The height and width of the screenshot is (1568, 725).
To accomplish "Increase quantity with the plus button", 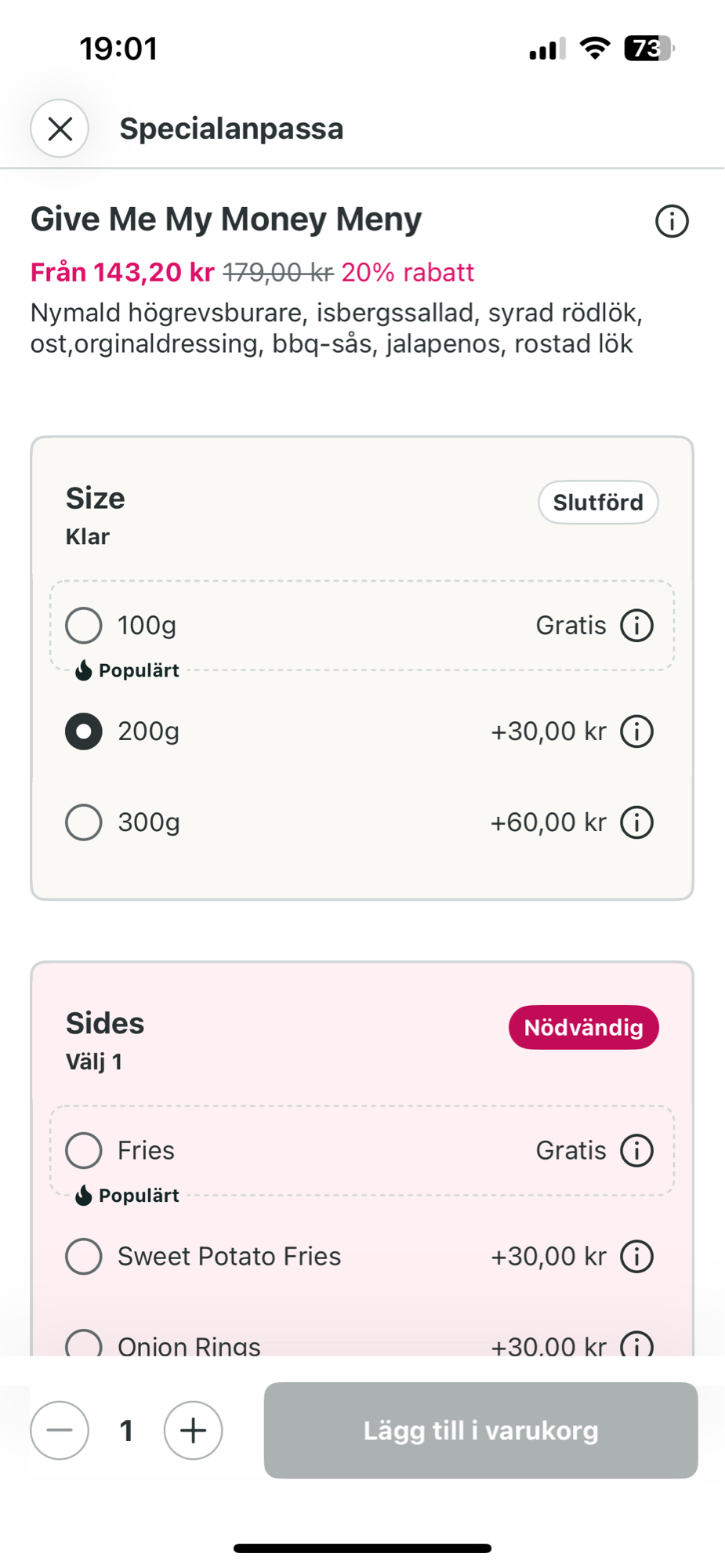I will click(193, 1430).
